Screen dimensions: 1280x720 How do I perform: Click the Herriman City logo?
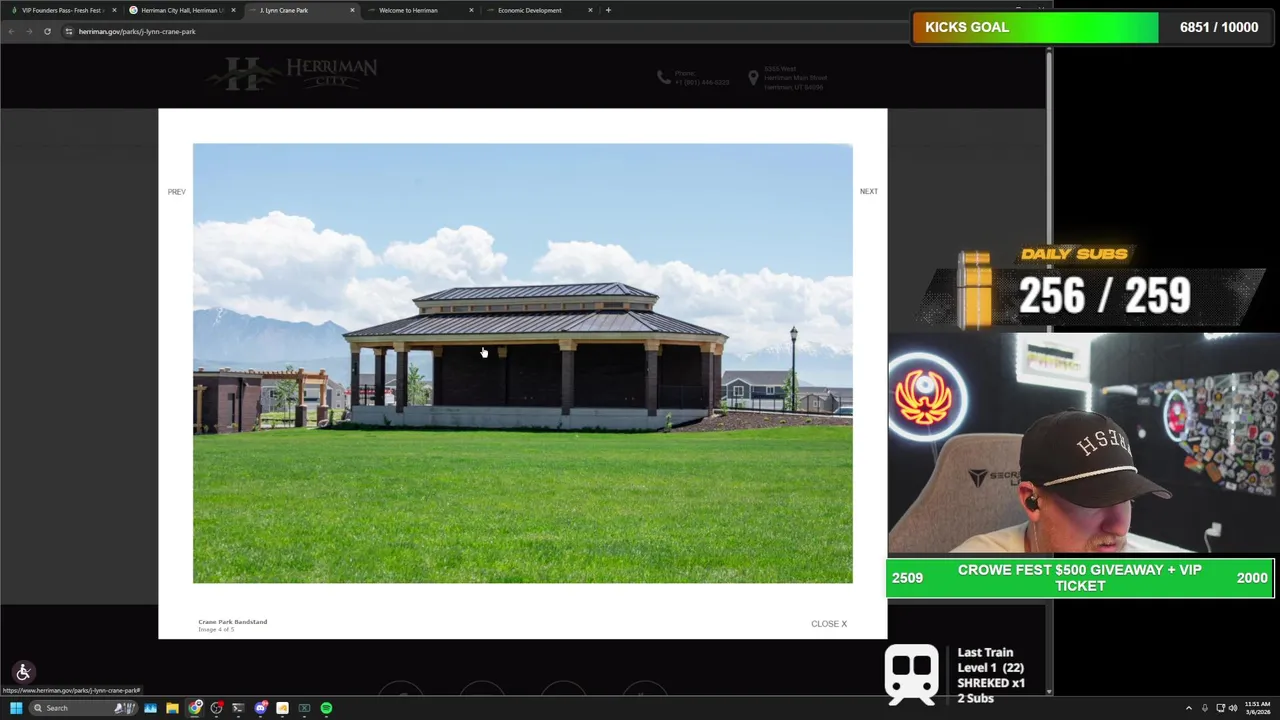pyautogui.click(x=291, y=73)
